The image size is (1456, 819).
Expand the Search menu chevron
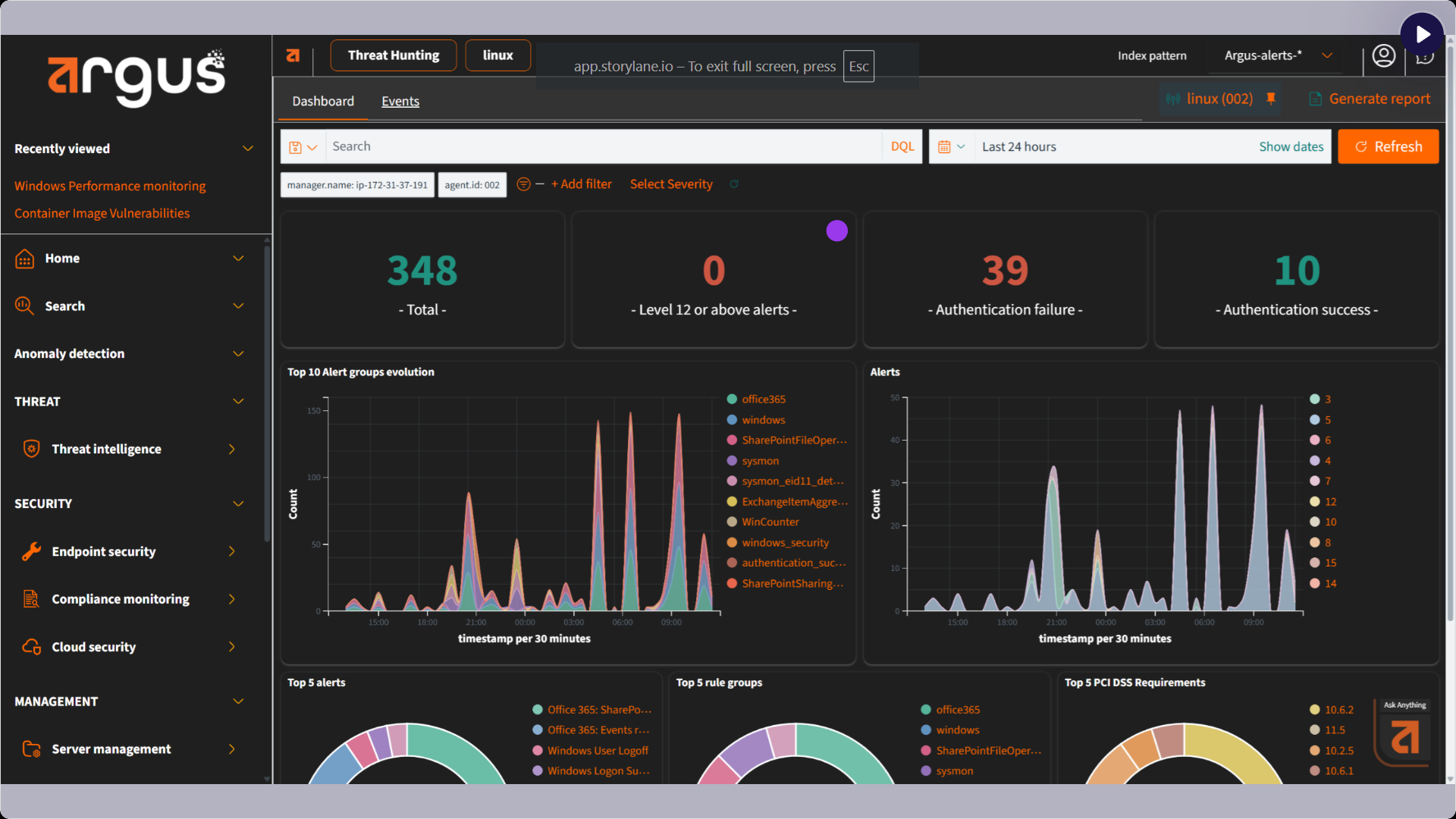(238, 306)
